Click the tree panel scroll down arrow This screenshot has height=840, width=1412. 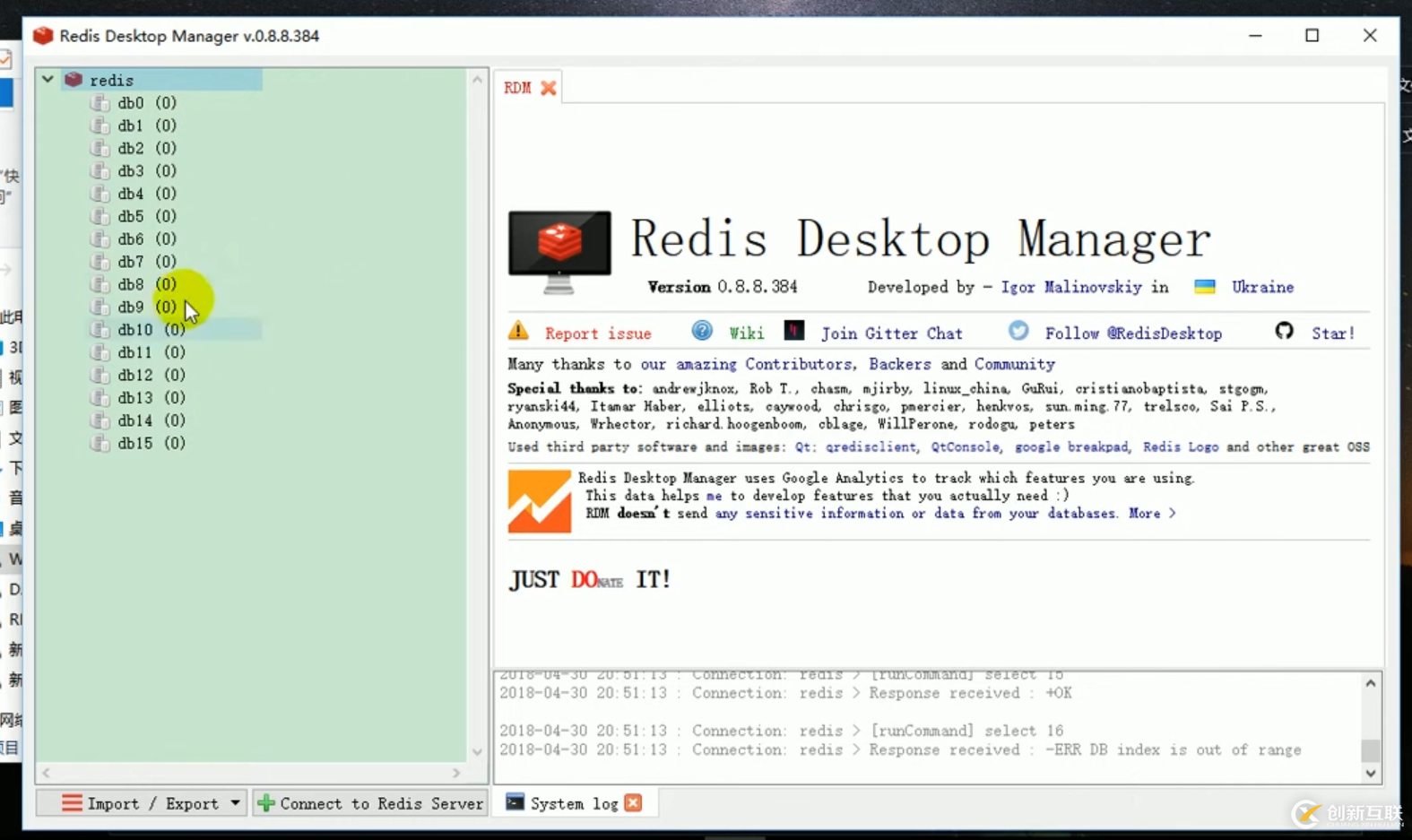(477, 752)
